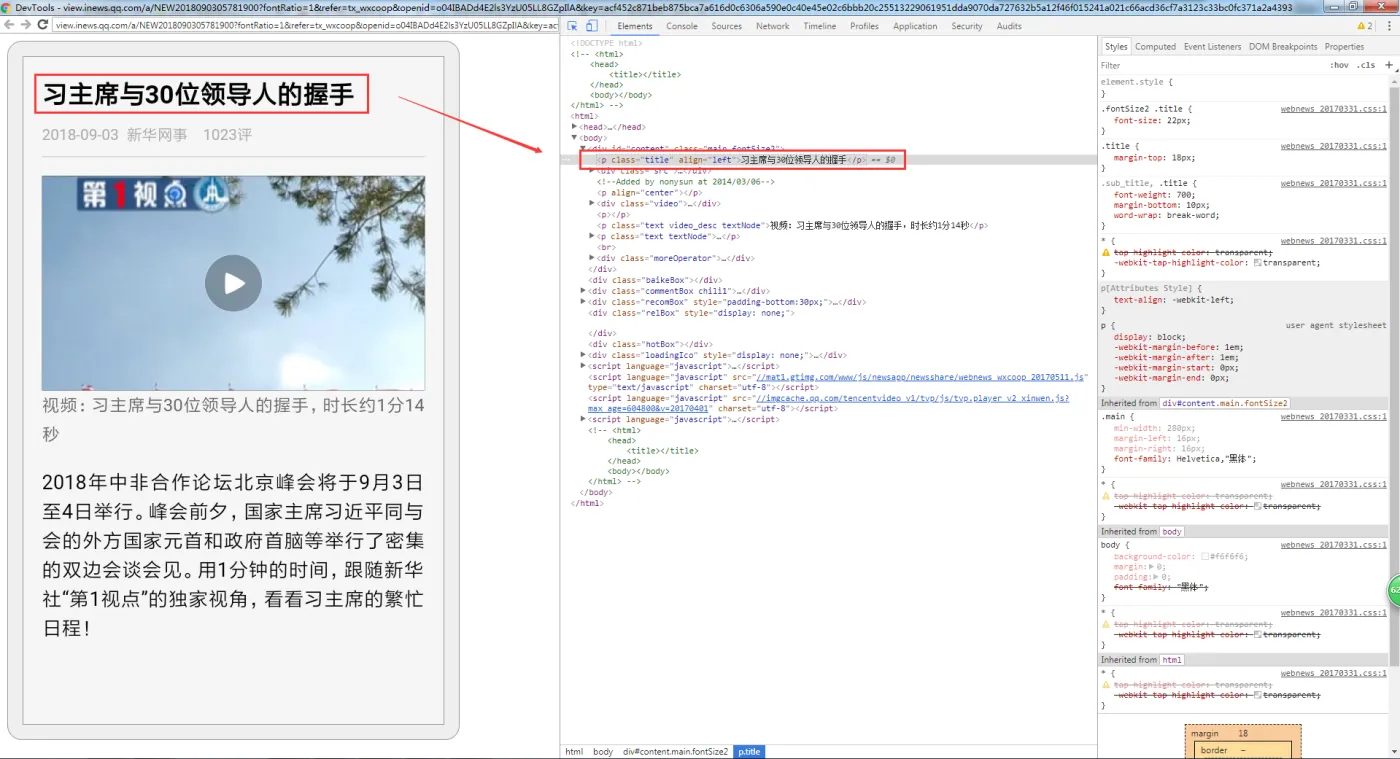Expand the margin shorthand in body rule
The width and height of the screenshot is (1400, 759).
[x=1152, y=566]
